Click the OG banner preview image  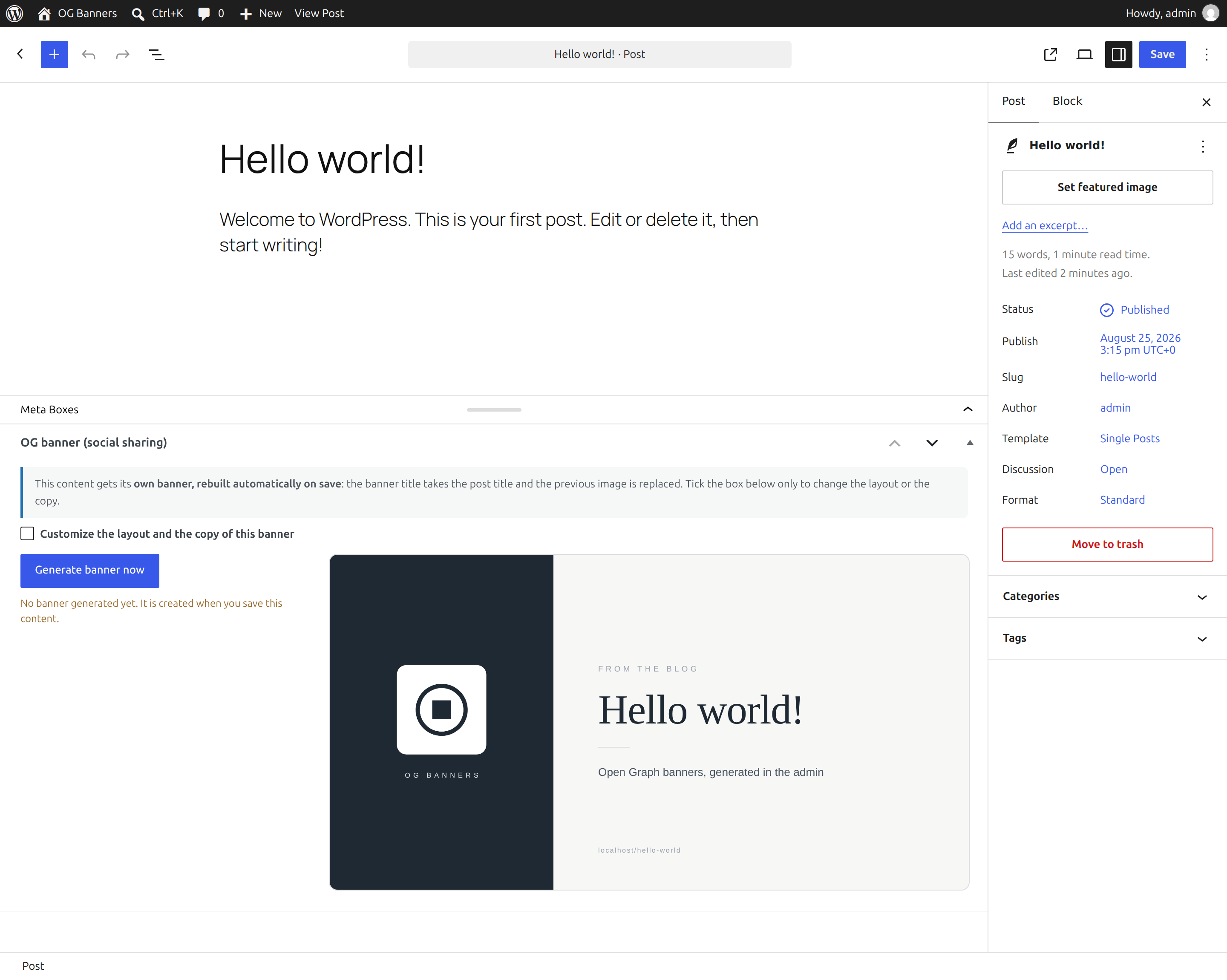[x=649, y=722]
